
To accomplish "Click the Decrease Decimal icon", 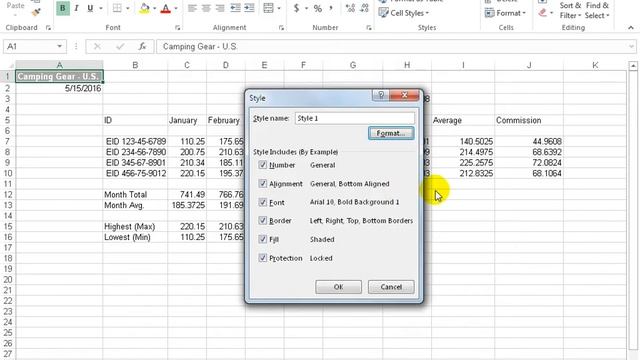I will [x=364, y=8].
